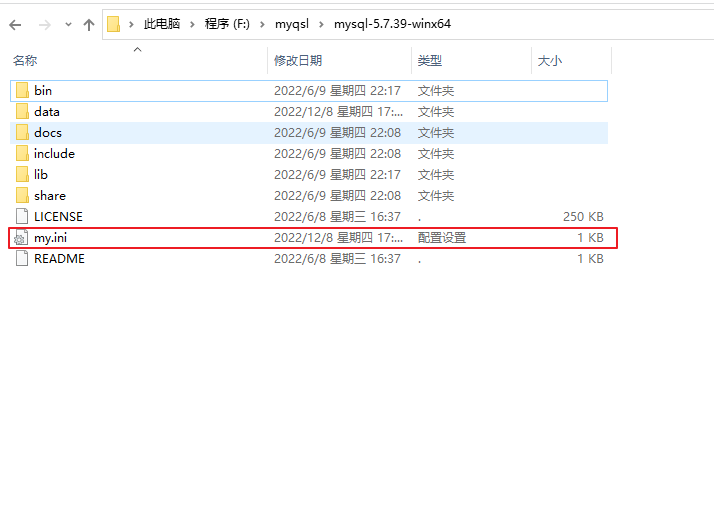
Task: Click README's date 2022/6/8 星期三 16:37
Action: point(337,259)
